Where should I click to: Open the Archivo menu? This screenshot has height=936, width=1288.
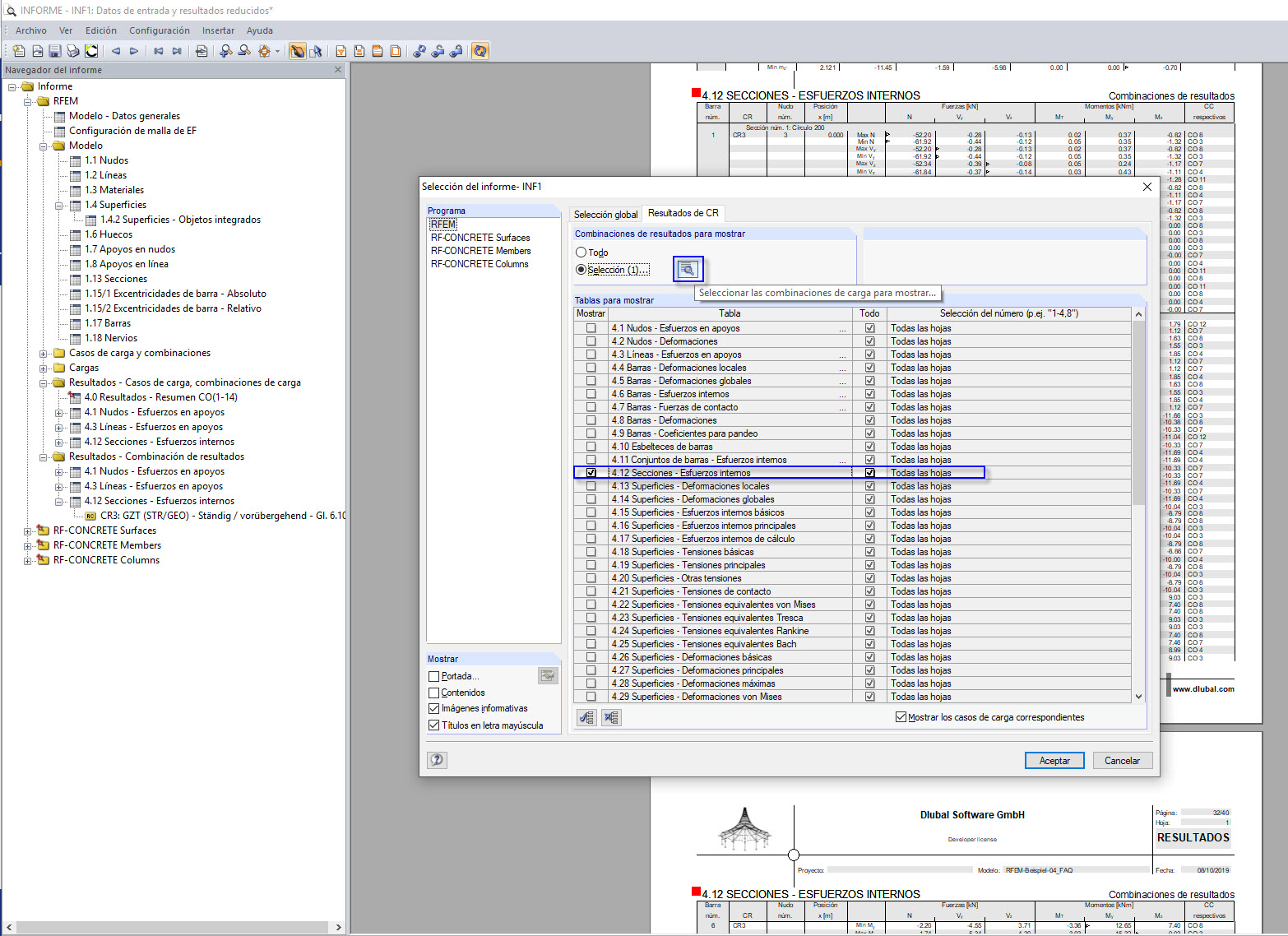pyautogui.click(x=31, y=30)
